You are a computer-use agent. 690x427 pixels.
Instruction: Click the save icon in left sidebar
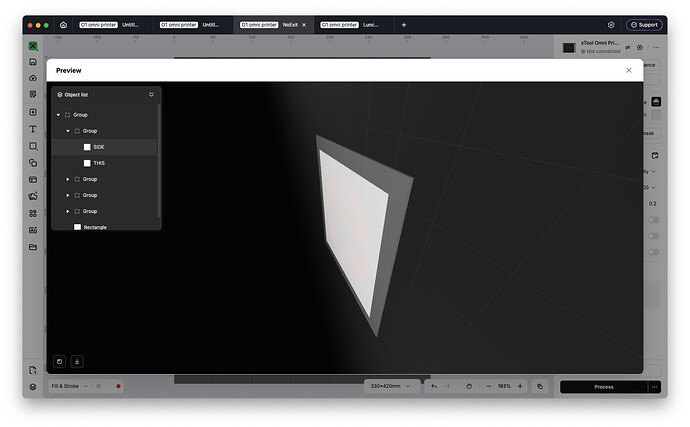[33, 62]
